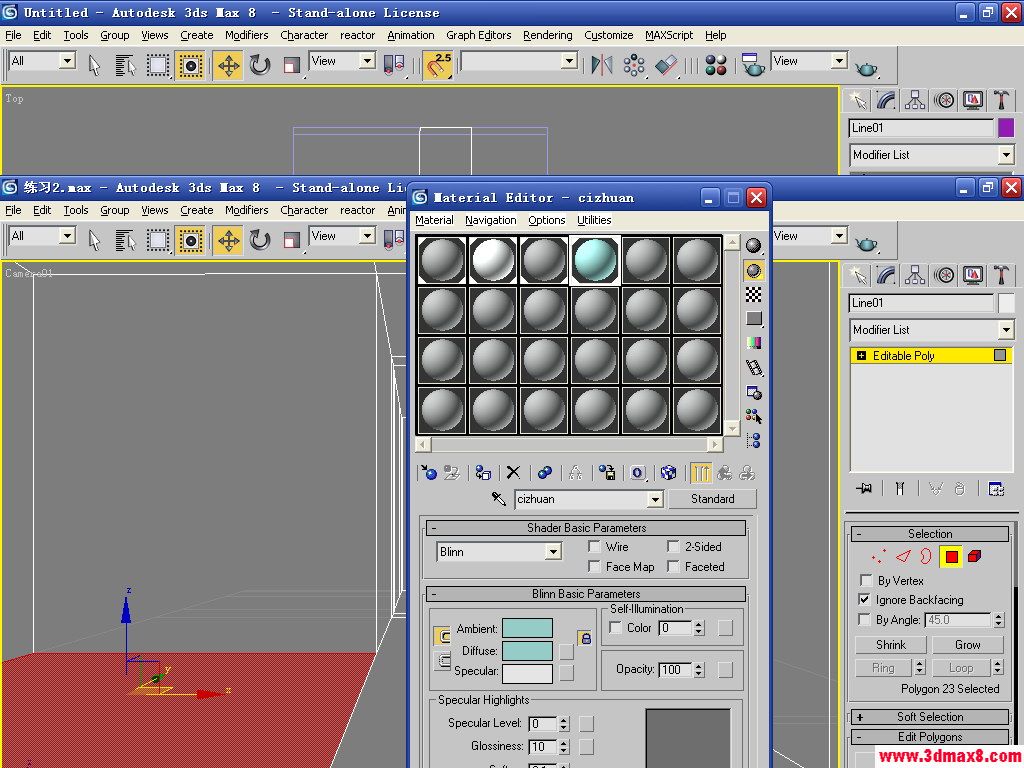Open MAXScript menu in Untitled window
The width and height of the screenshot is (1024, 768).
click(x=669, y=35)
